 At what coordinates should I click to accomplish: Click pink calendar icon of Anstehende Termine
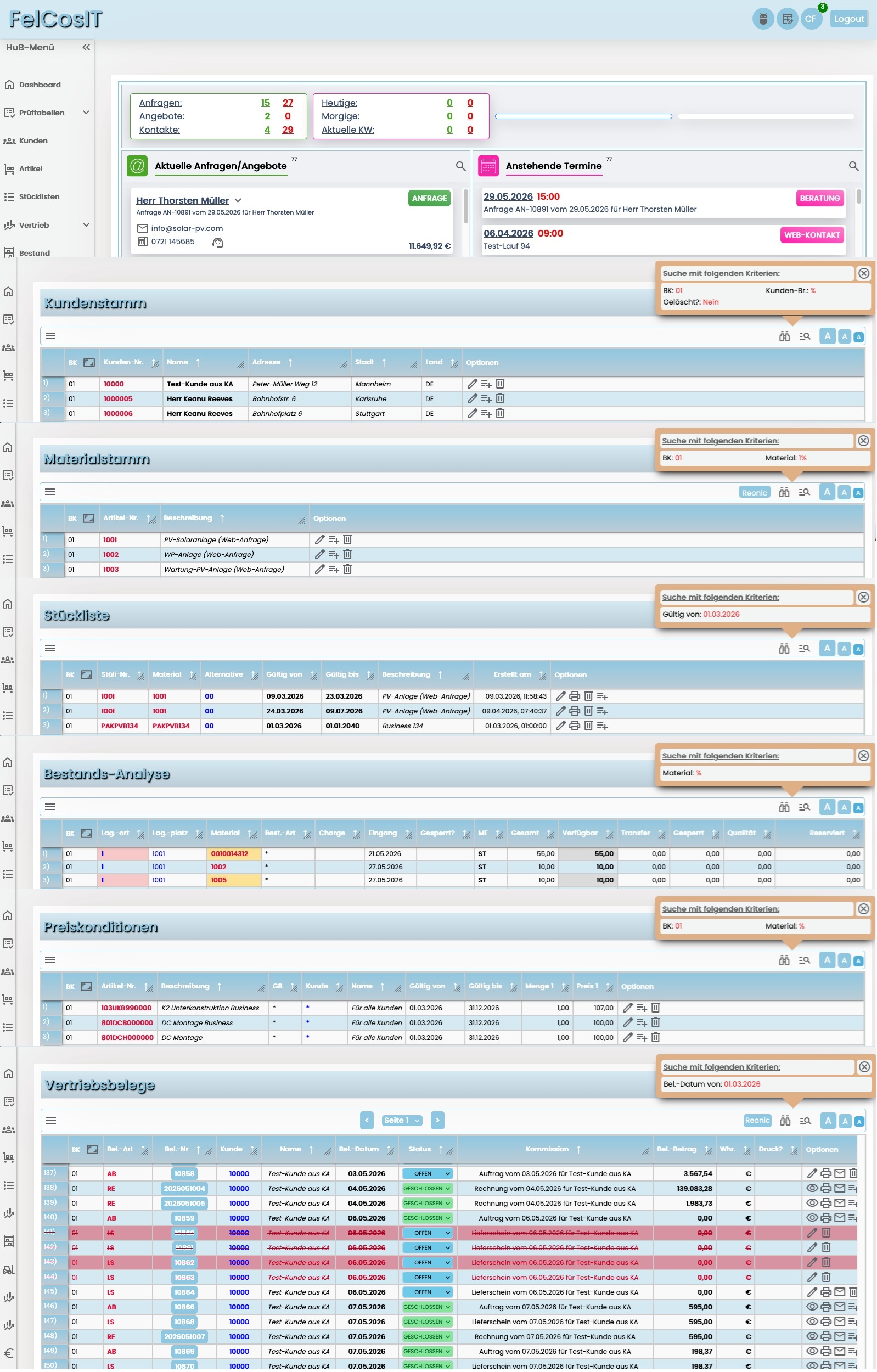pyautogui.click(x=488, y=166)
